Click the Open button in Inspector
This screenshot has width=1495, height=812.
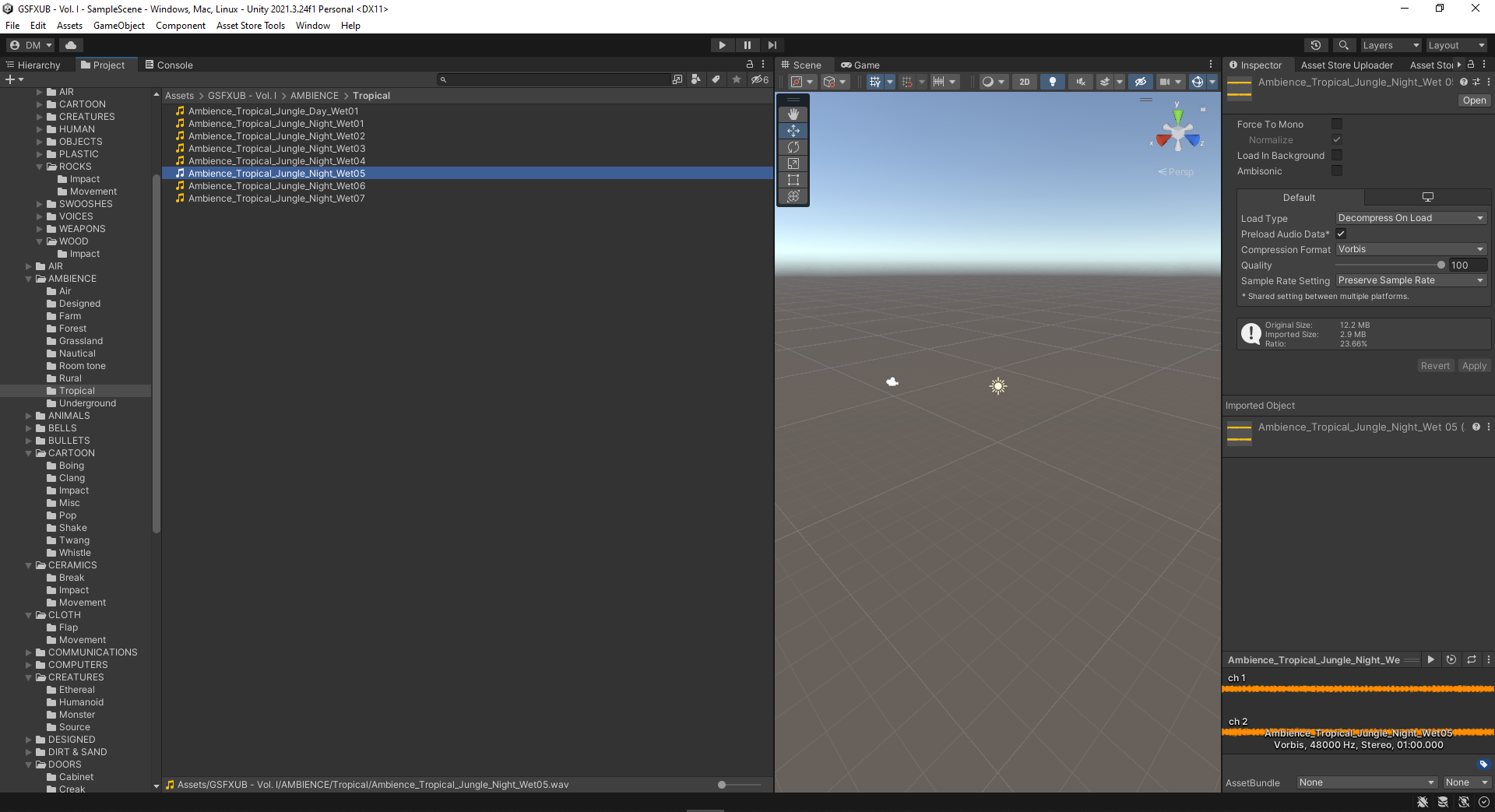[1474, 100]
